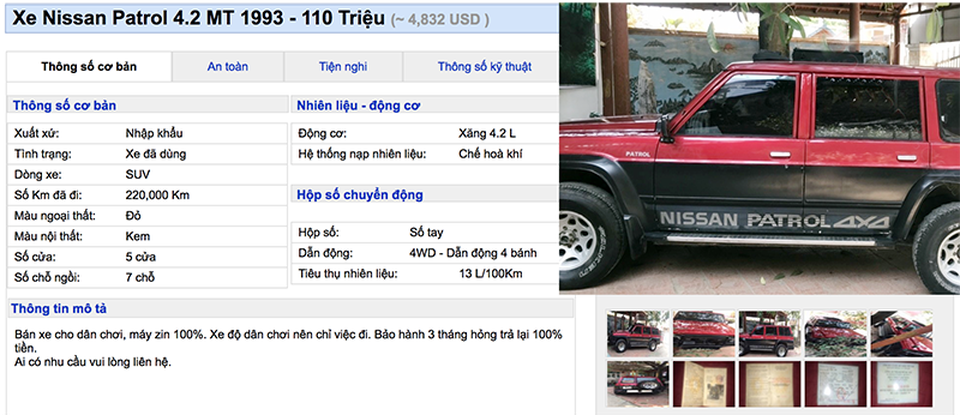Click the 'Hộp số chuyển động' heading
Viewport: 960px width, 415px height.
(360, 195)
